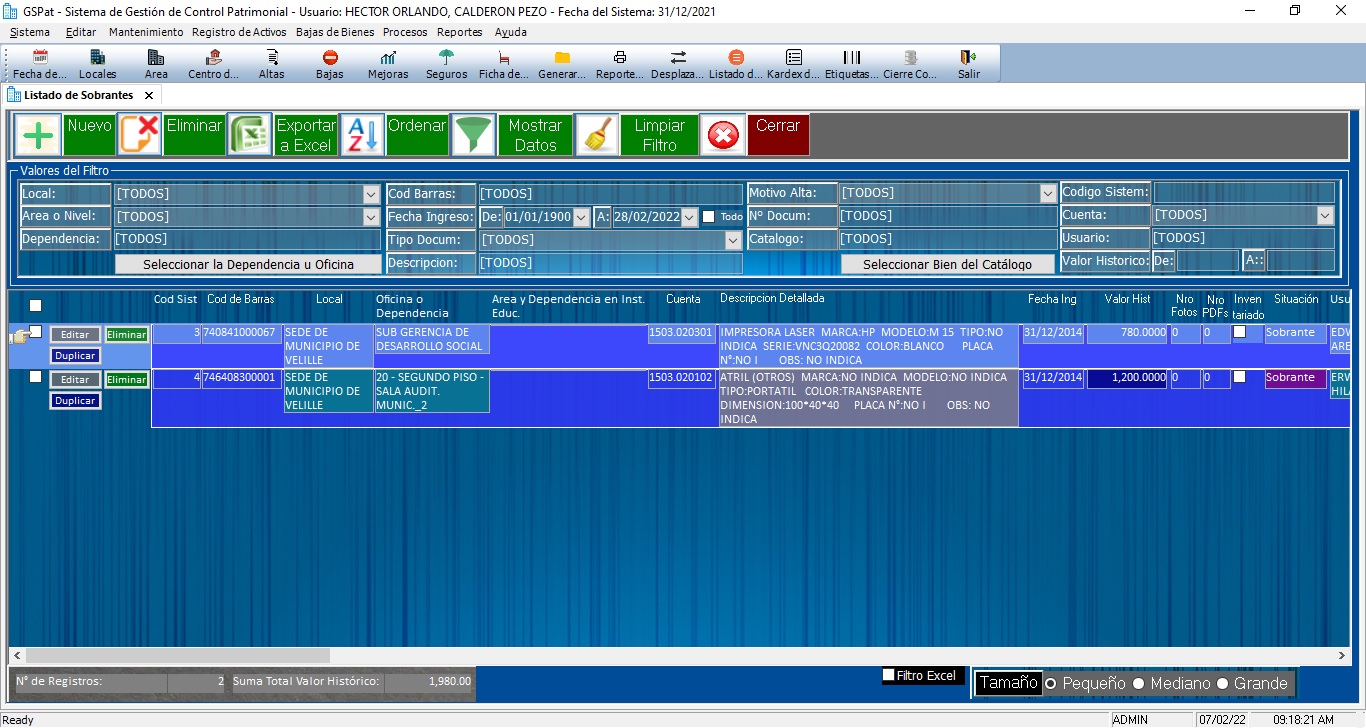Open the Locales toolbar icon
The height and width of the screenshot is (728, 1366).
(97, 64)
